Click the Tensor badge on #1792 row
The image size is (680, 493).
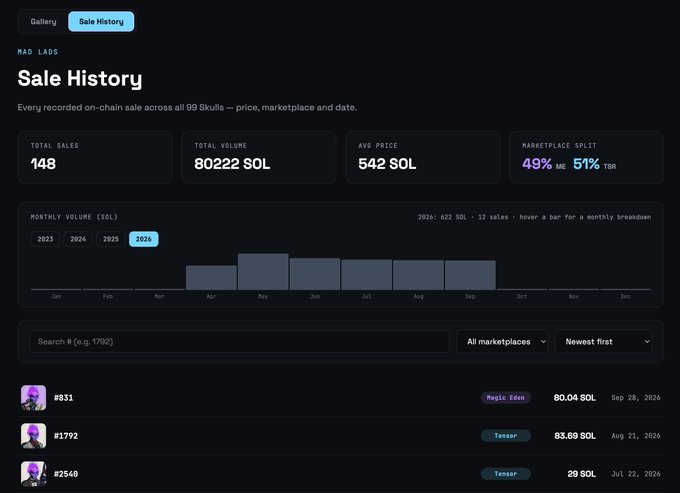(x=506, y=436)
